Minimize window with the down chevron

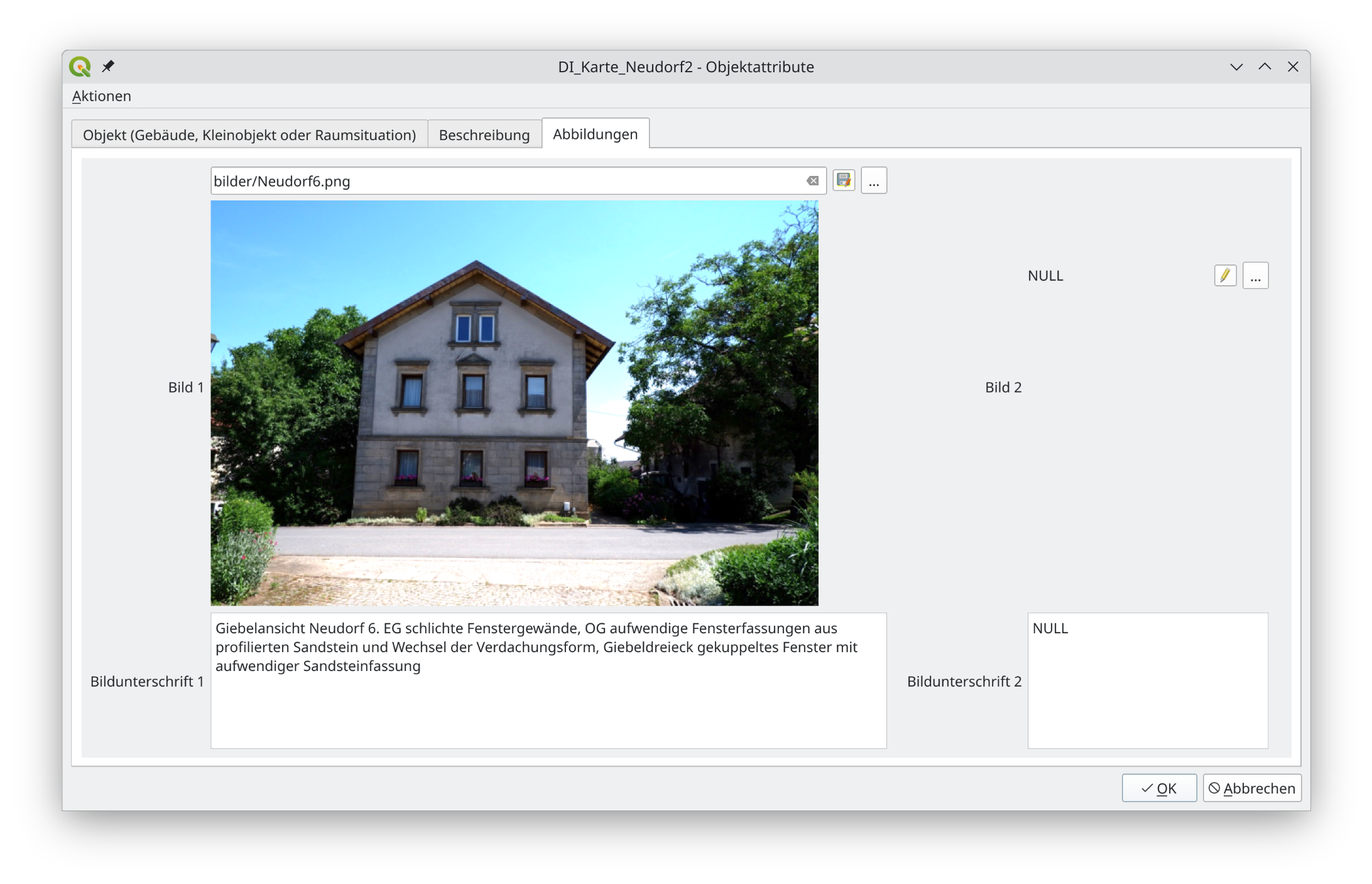1236,67
